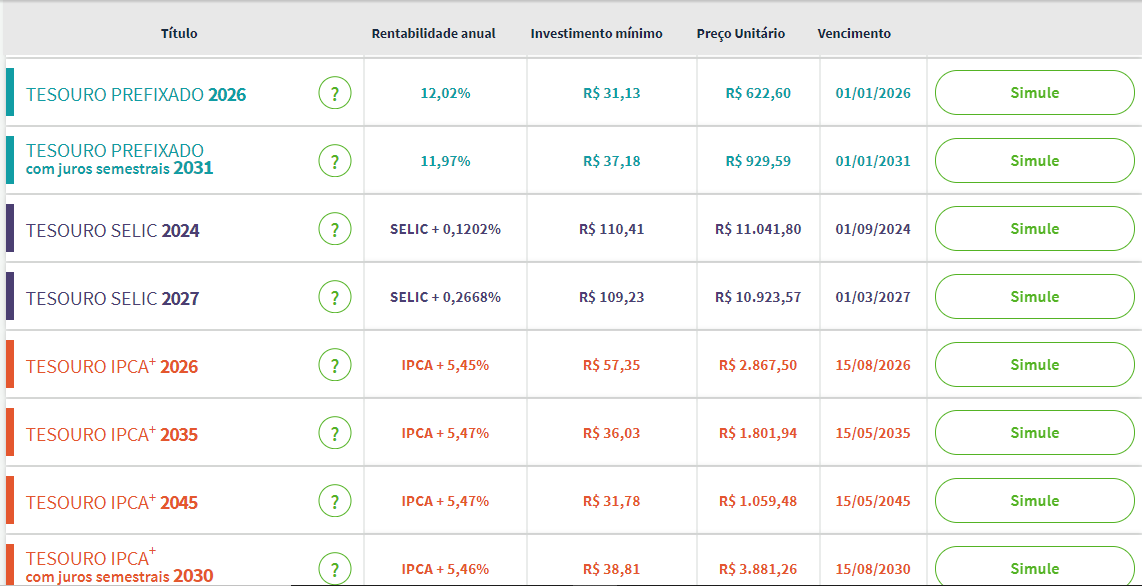Click help icon for Tesouro Prefixado 2026
The width and height of the screenshot is (1142, 586).
click(335, 94)
